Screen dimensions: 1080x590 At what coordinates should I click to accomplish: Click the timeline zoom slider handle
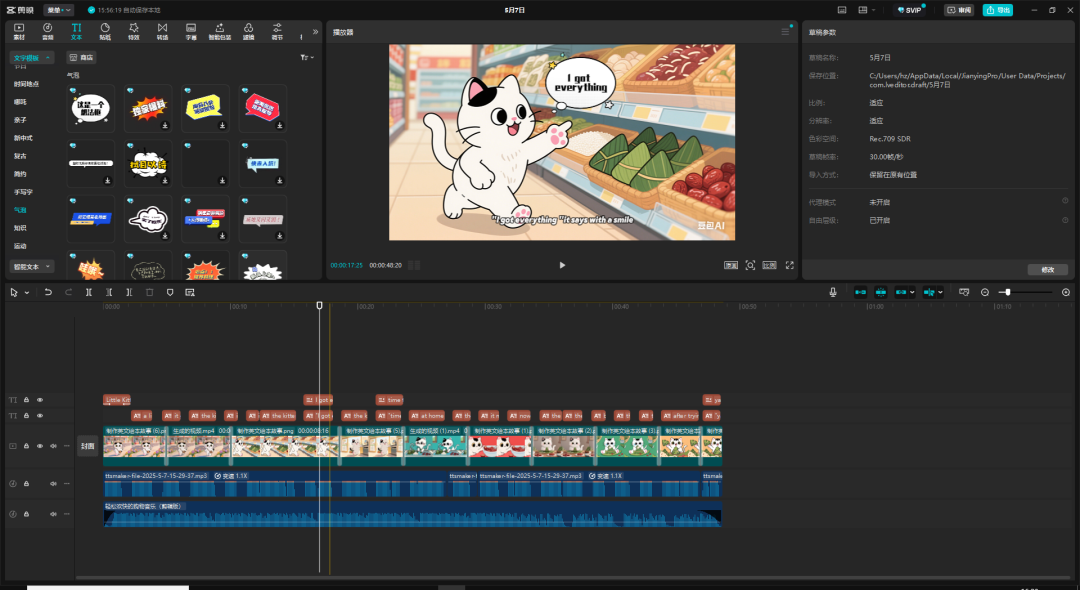(1006, 292)
